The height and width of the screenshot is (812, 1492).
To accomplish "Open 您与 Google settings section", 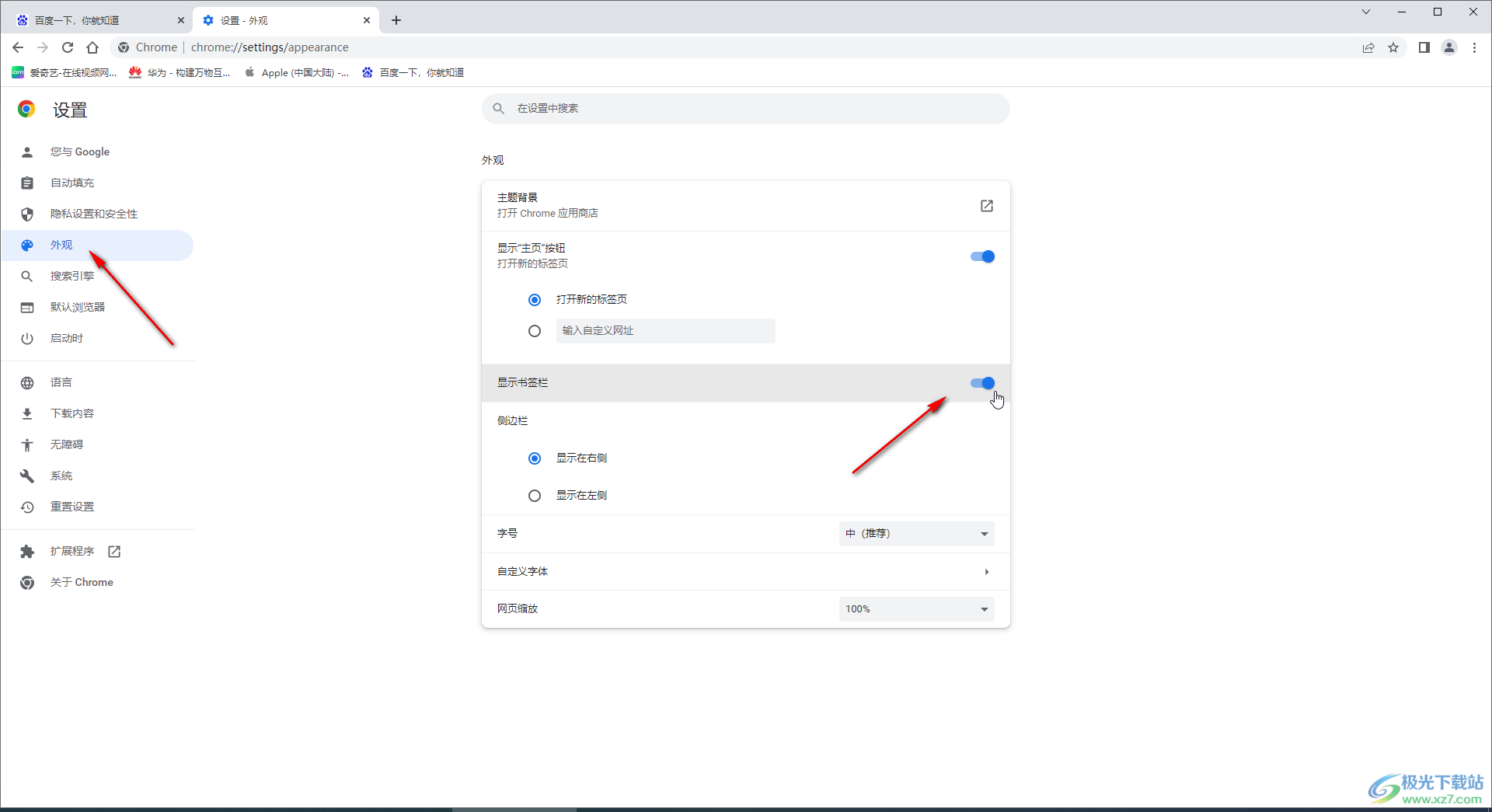I will [97, 152].
